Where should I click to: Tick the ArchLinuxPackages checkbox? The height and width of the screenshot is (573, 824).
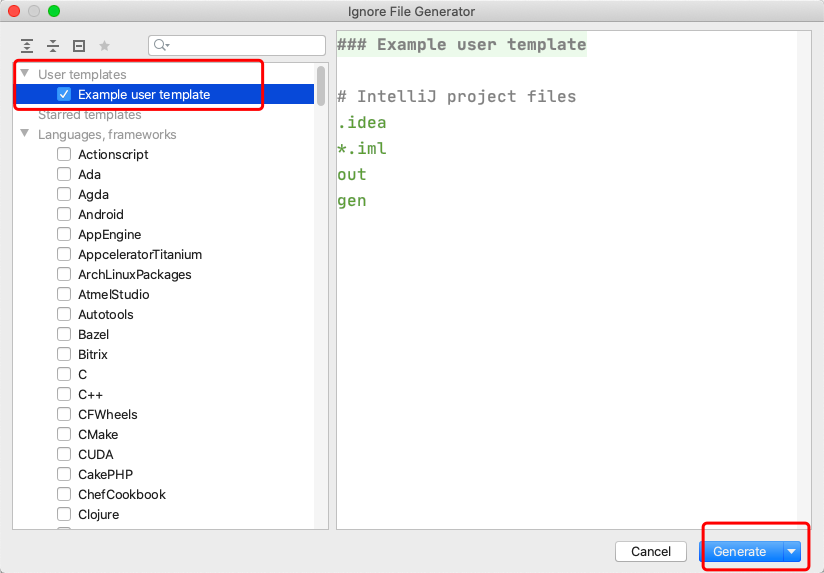[64, 274]
